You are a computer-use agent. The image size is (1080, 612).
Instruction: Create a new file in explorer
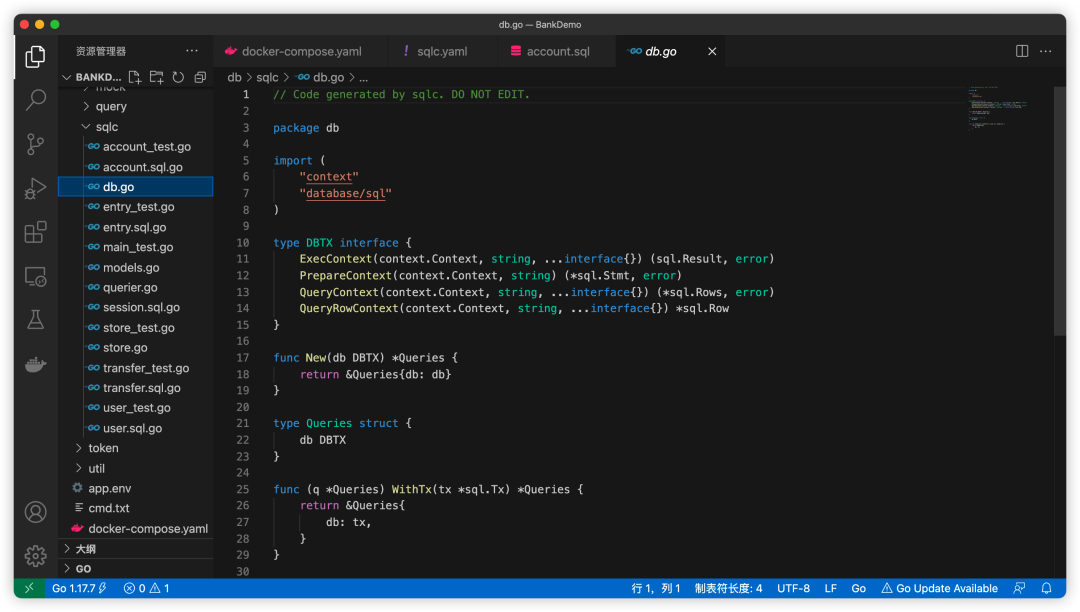135,77
